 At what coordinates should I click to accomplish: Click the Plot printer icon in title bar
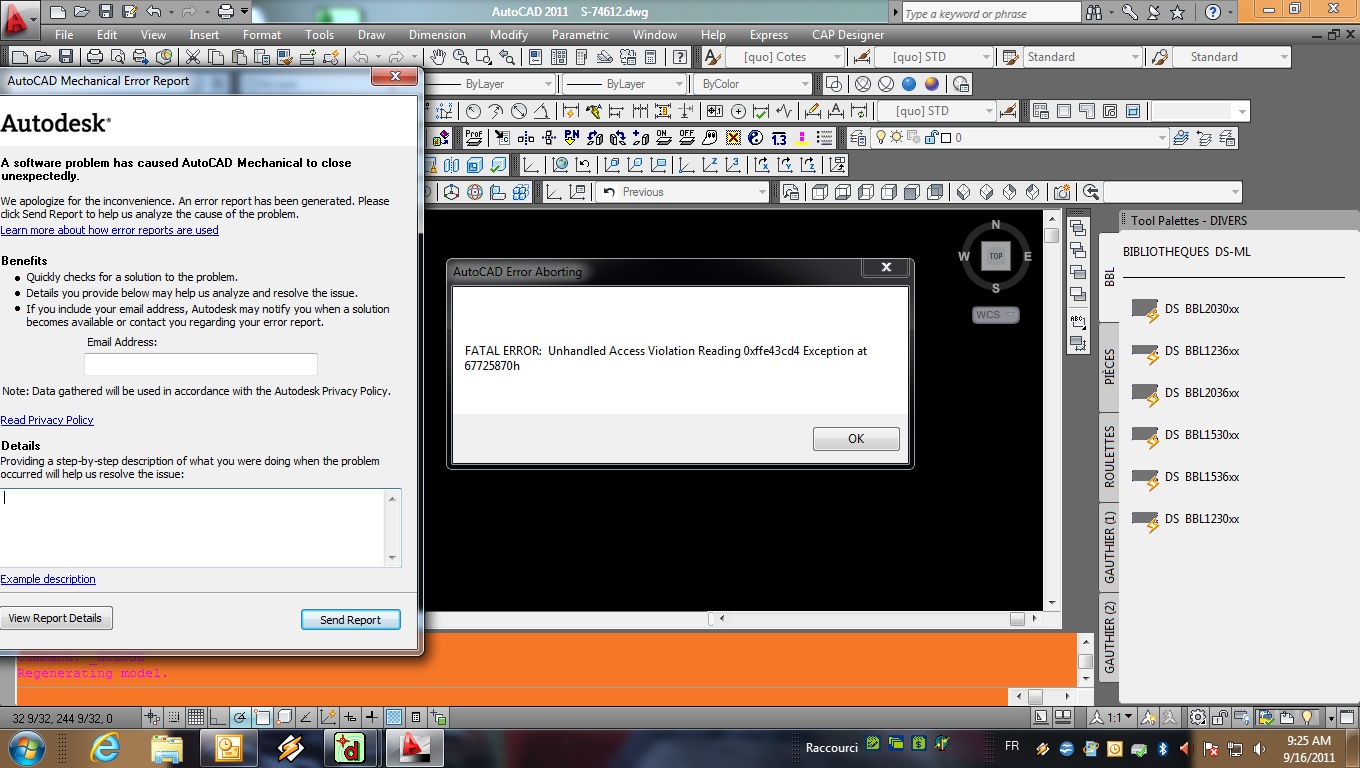[225, 12]
